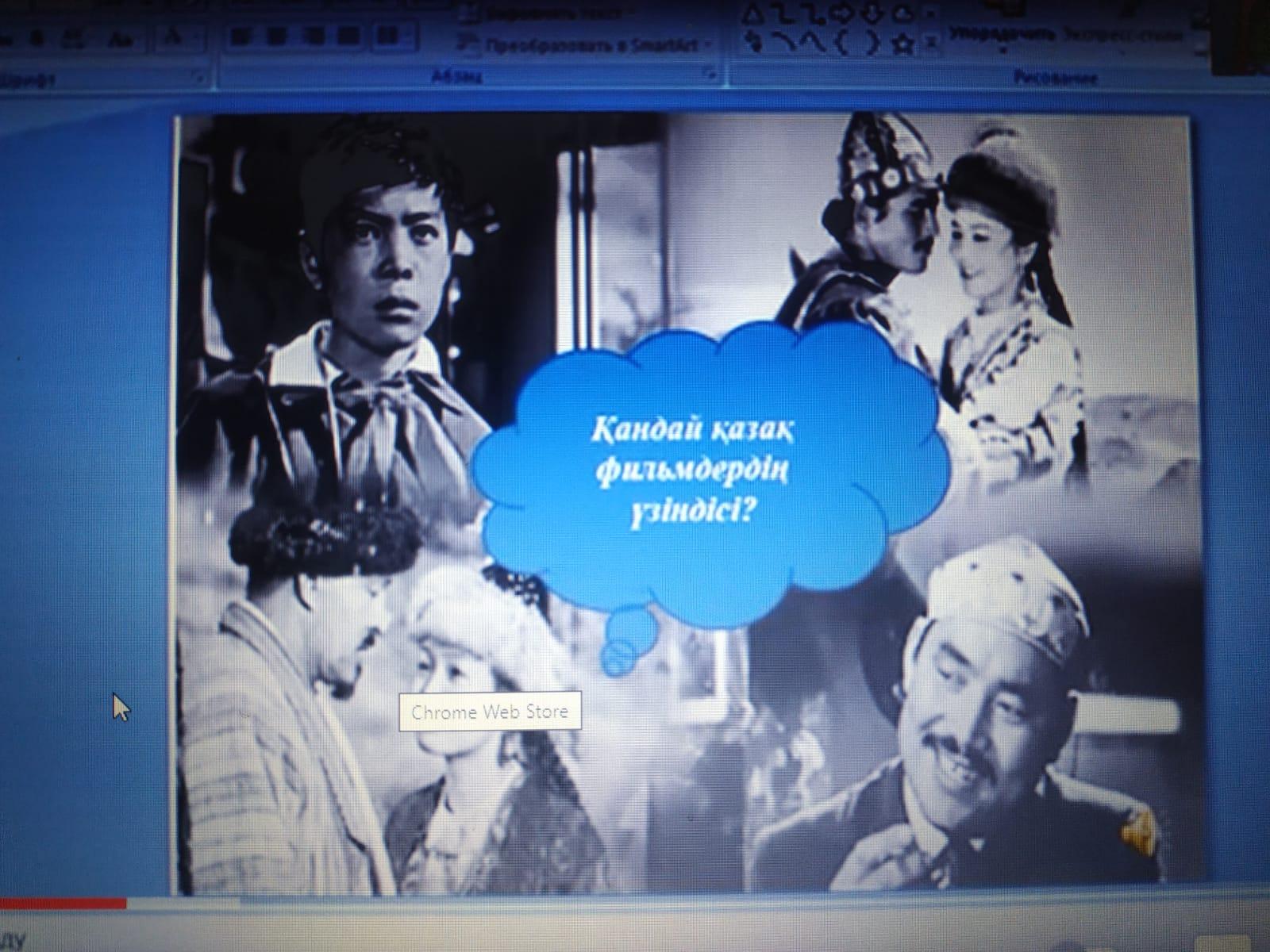1270x952 pixels.
Task: Expand the shapes gallery more arrow
Action: [x=931, y=45]
